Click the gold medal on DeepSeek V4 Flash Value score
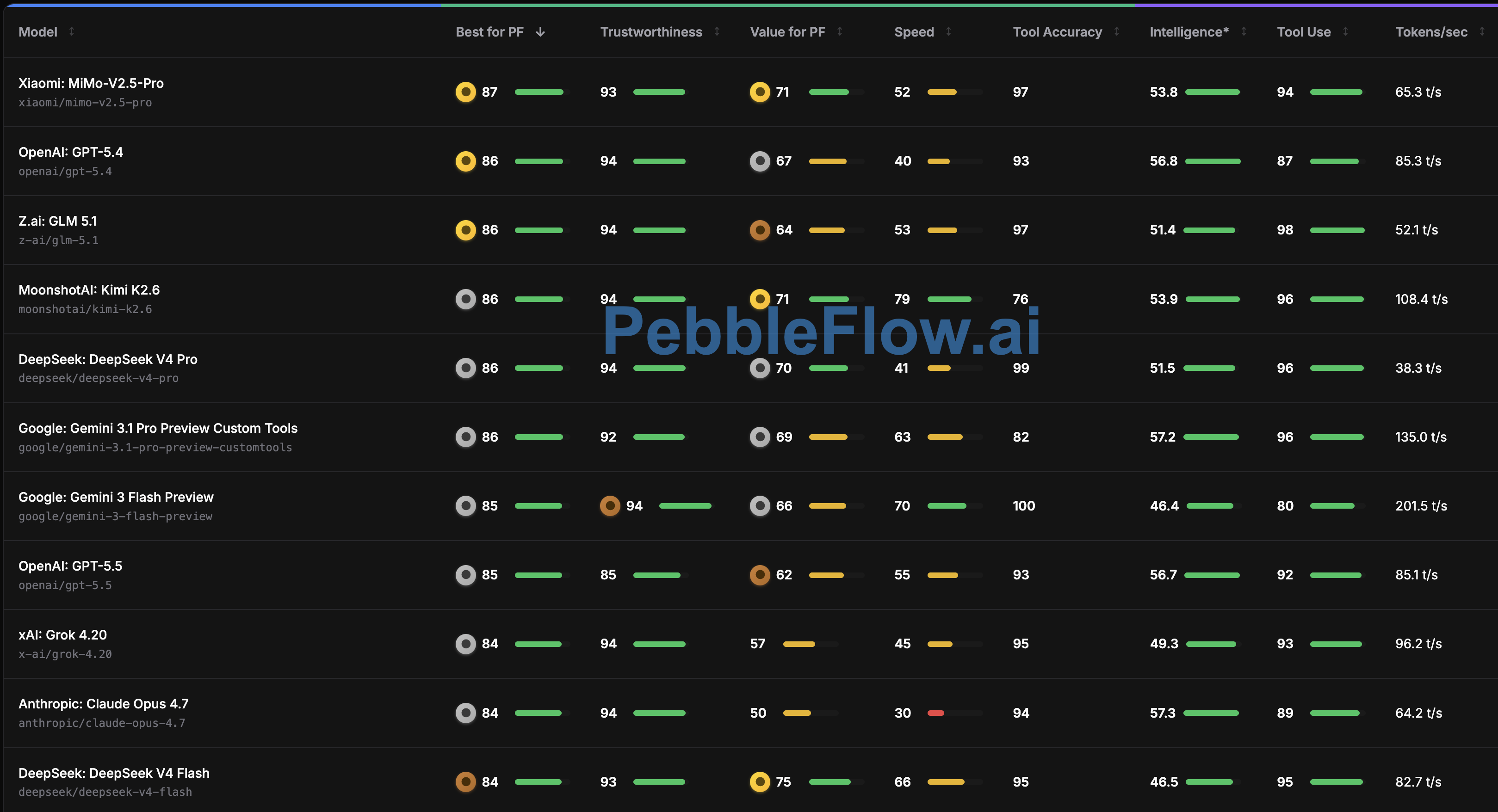The width and height of the screenshot is (1498, 812). [760, 782]
